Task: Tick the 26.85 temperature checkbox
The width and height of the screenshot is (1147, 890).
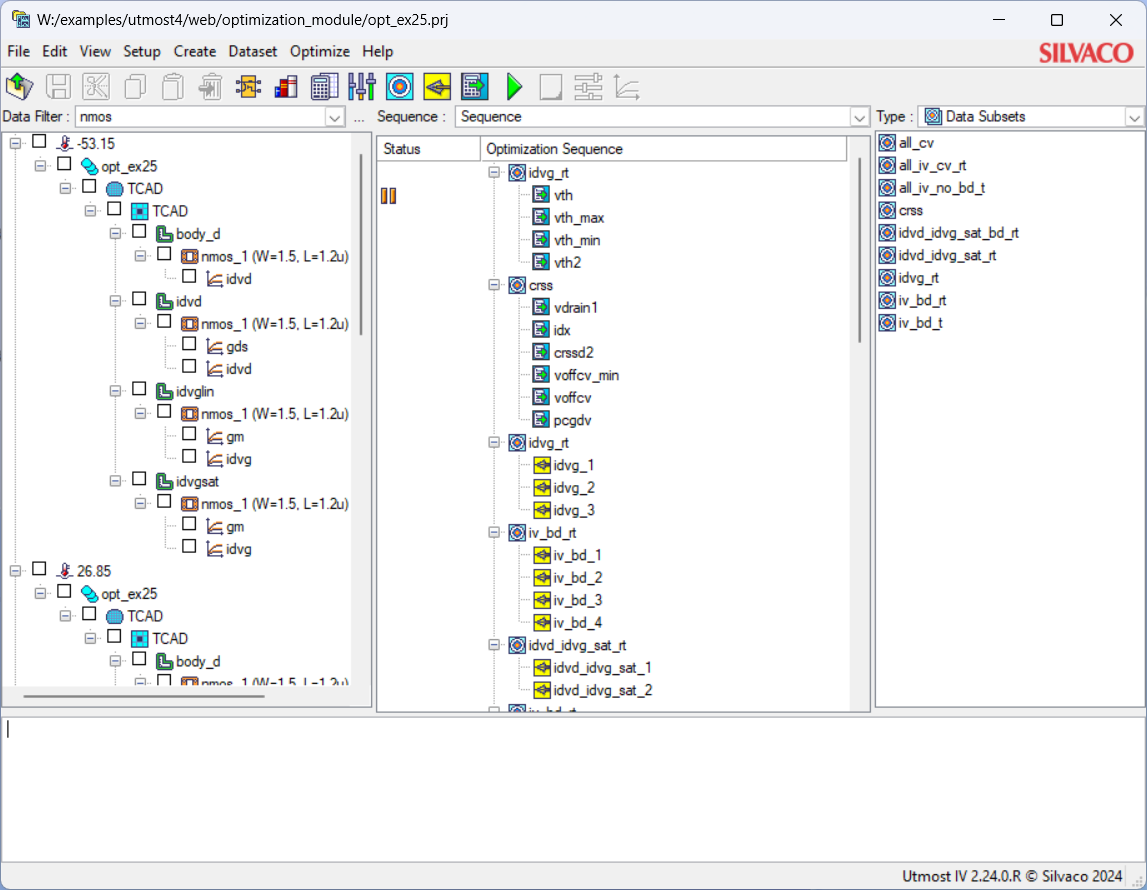Action: pyautogui.click(x=40, y=569)
